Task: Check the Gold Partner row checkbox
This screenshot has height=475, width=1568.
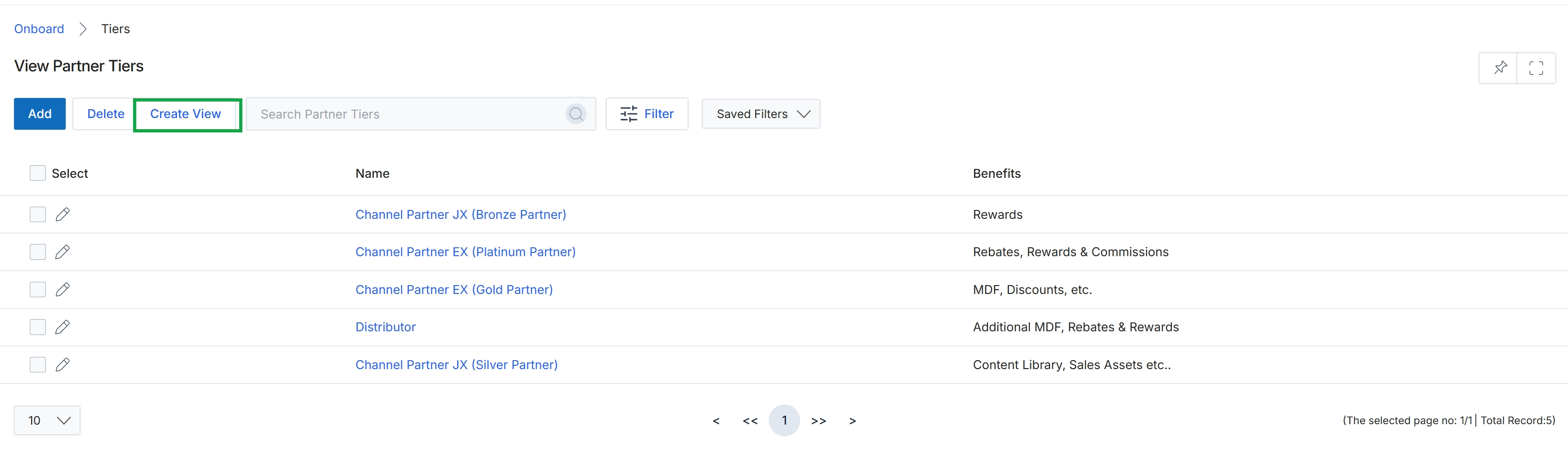Action: pyautogui.click(x=38, y=289)
